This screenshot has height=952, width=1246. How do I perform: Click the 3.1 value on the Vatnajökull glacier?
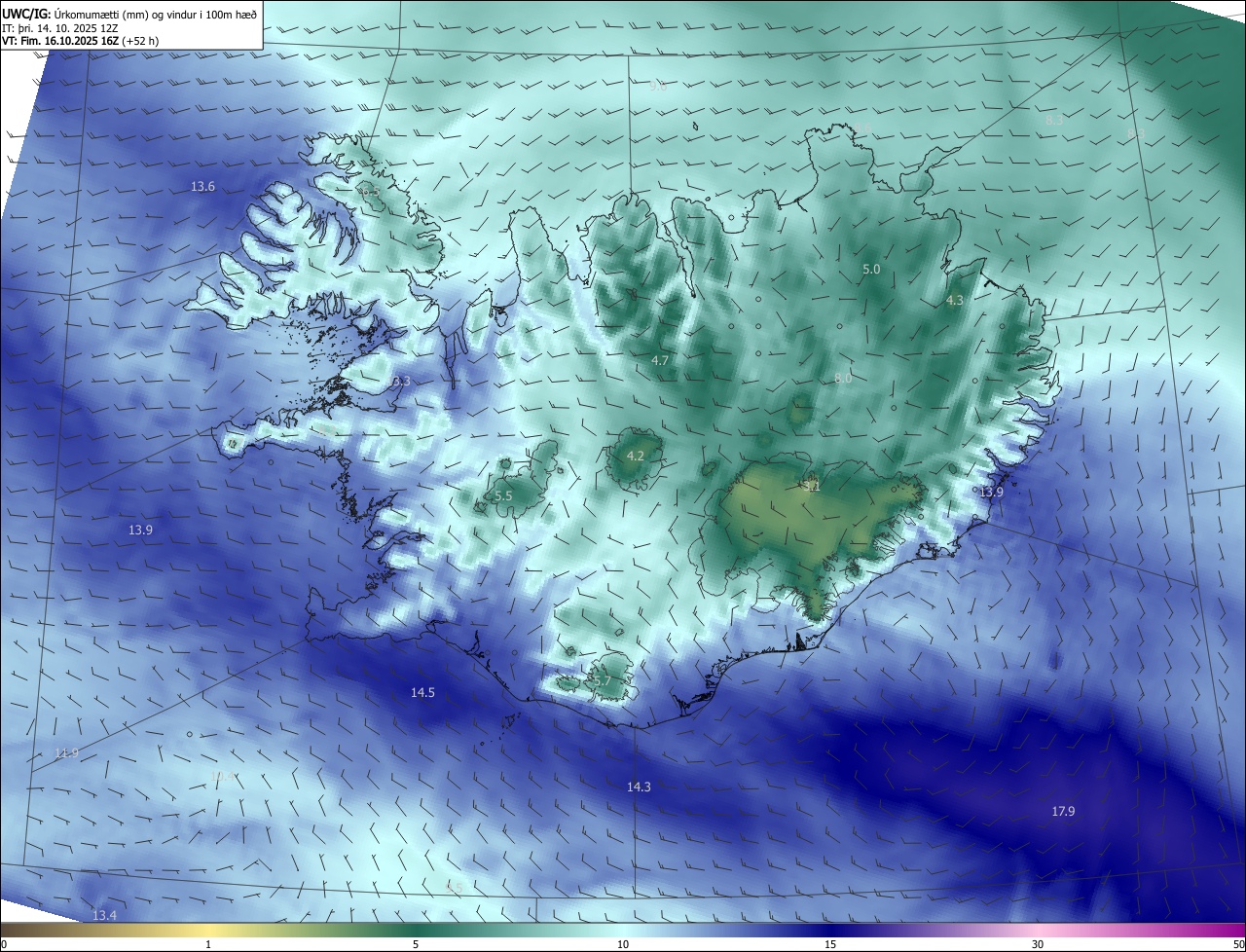(812, 485)
